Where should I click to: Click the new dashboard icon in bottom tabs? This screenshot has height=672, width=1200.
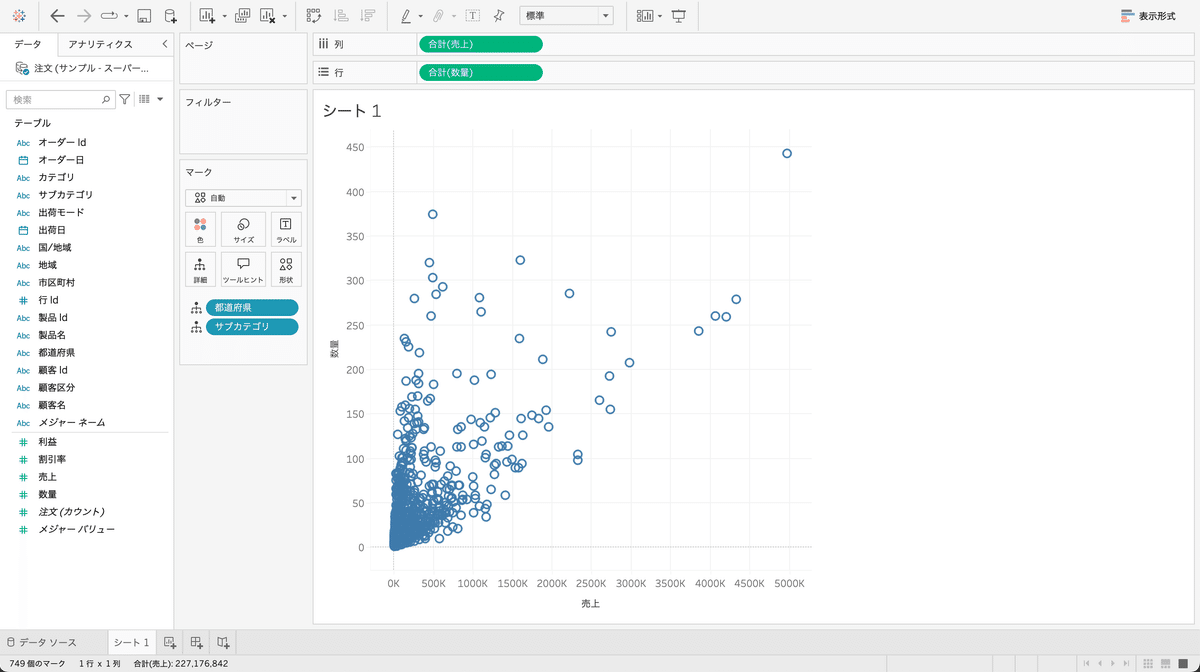(x=196, y=642)
